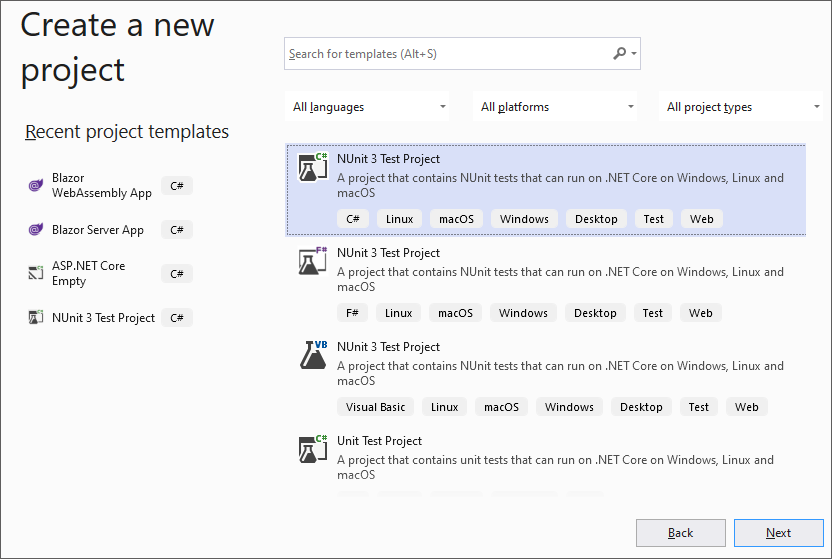Click the Blazor Server App icon
832x559 pixels.
pyautogui.click(x=36, y=229)
